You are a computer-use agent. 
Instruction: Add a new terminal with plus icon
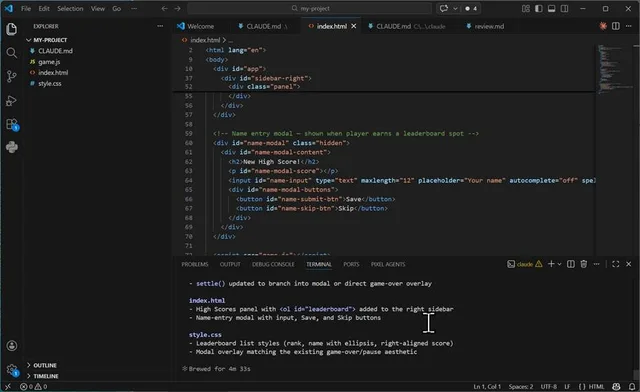pyautogui.click(x=551, y=264)
